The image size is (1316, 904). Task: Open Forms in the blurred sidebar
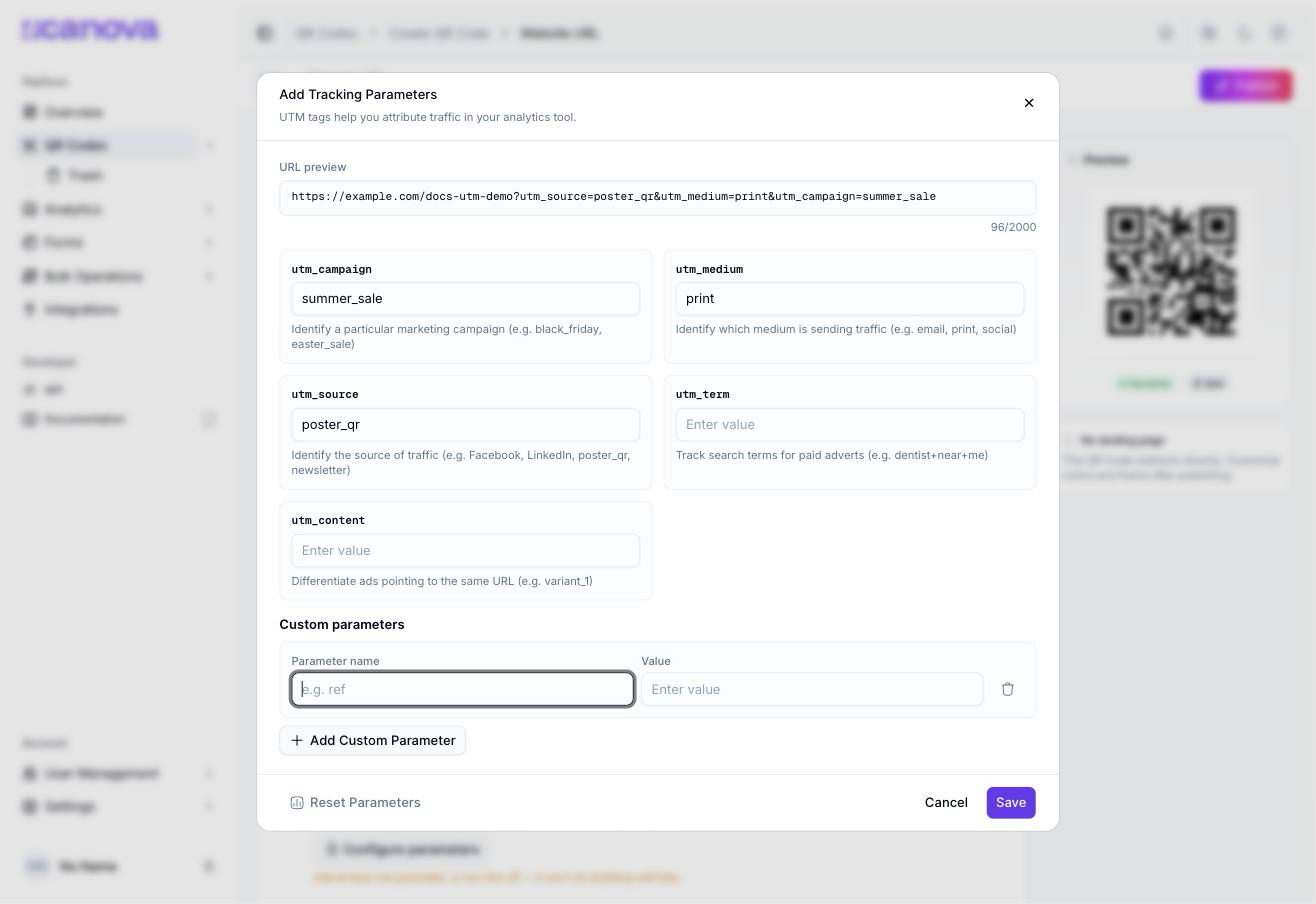pyautogui.click(x=64, y=242)
